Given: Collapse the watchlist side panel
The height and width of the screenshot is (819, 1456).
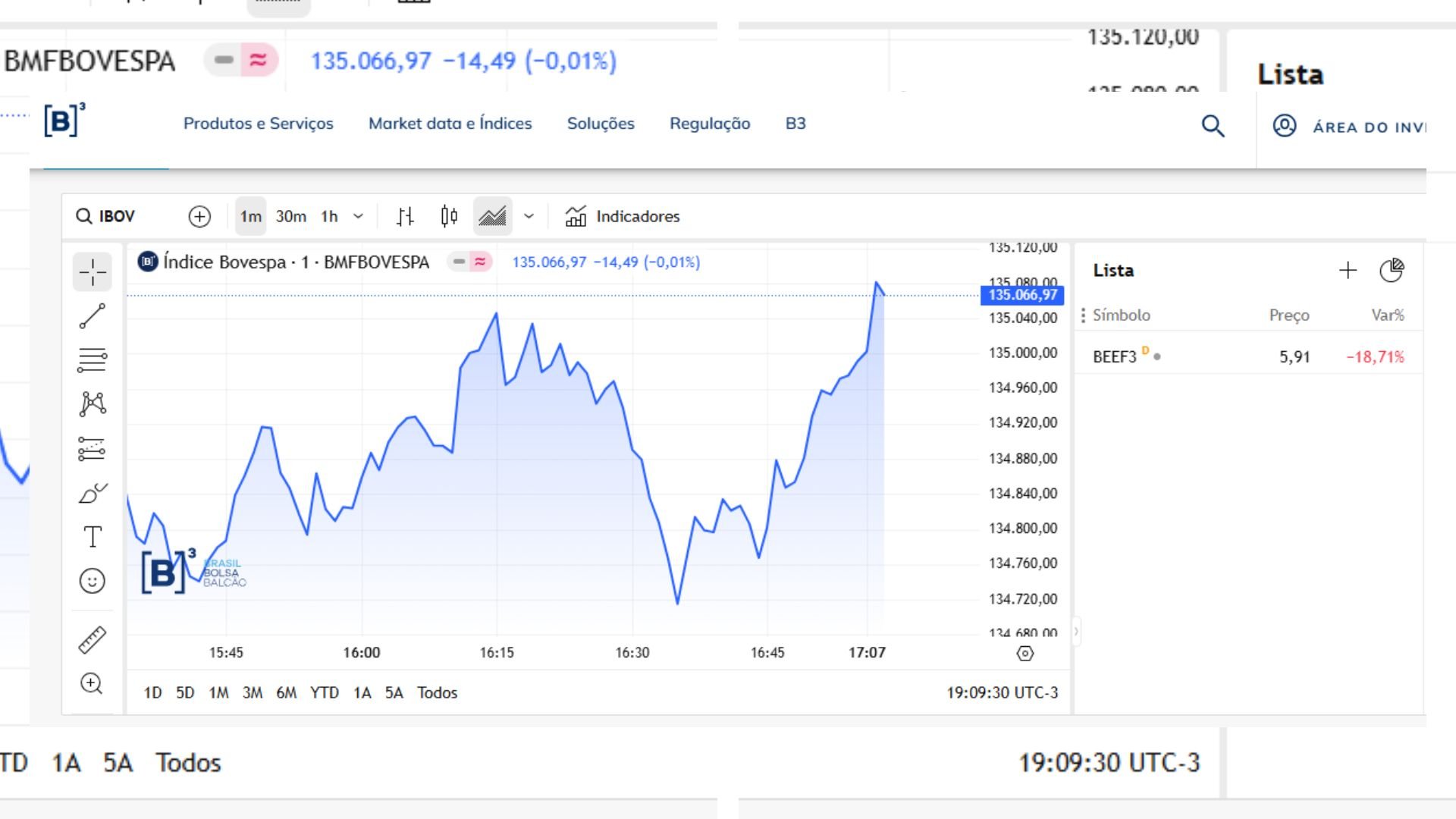Looking at the screenshot, I should tap(1075, 631).
